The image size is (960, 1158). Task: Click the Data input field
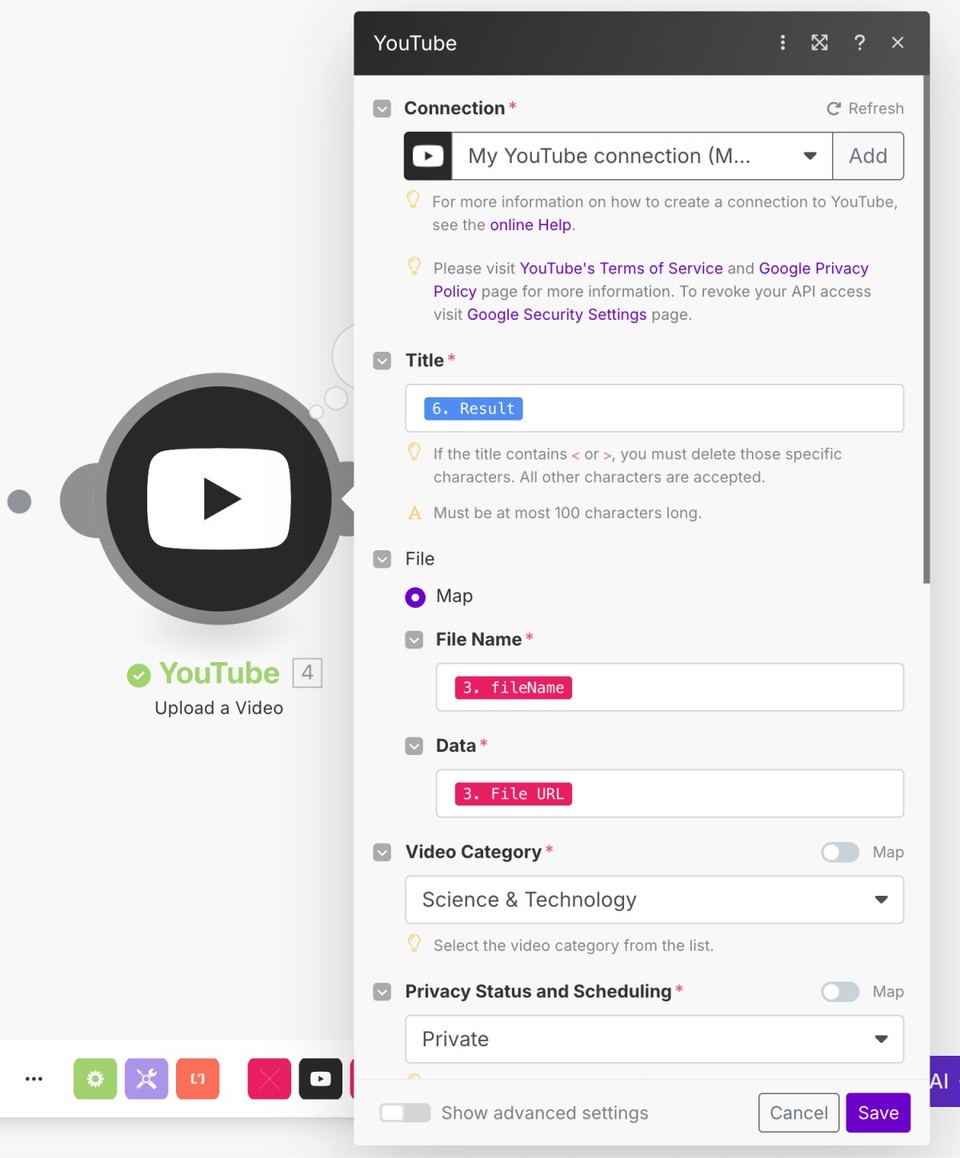pyautogui.click(x=670, y=794)
